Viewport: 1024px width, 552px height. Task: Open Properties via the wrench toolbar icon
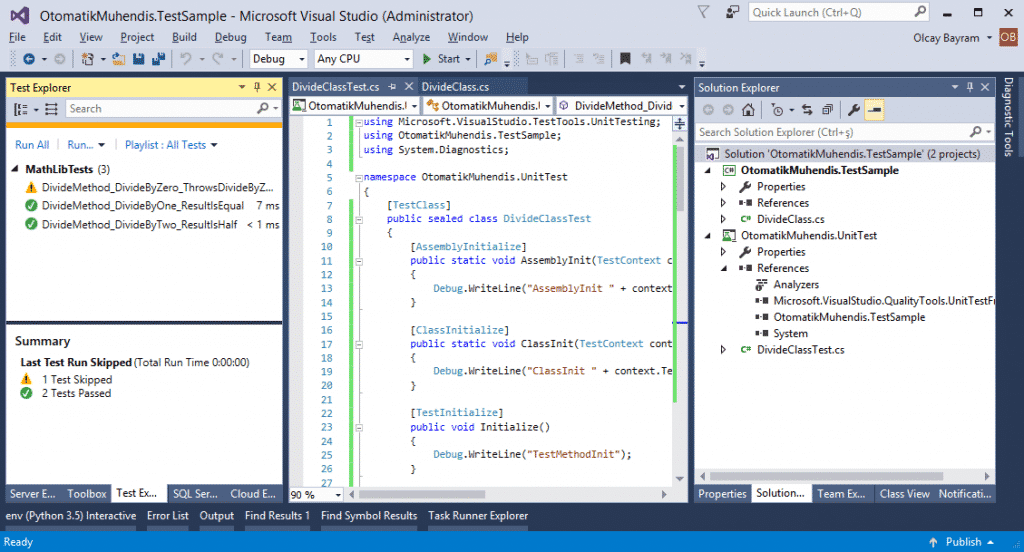click(x=854, y=110)
